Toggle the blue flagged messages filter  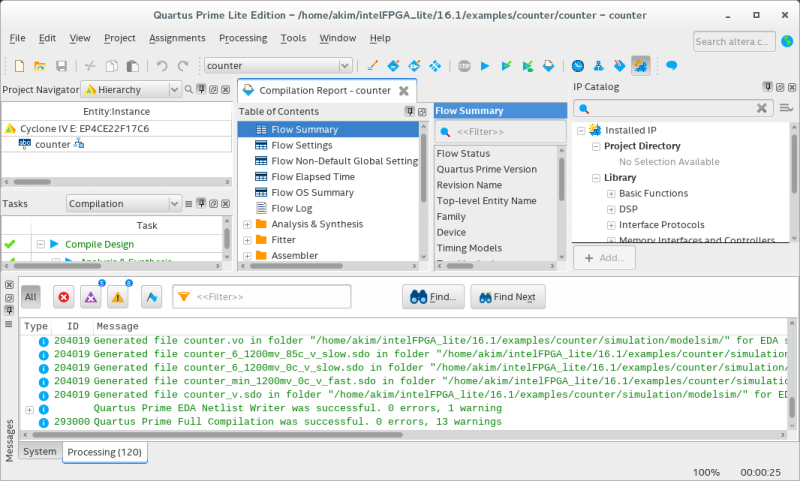(152, 297)
